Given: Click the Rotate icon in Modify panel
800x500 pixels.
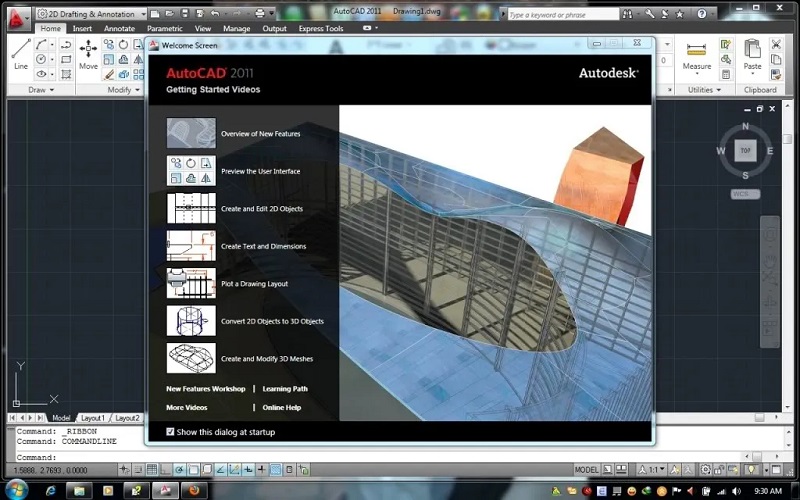Looking at the screenshot, I should [x=123, y=45].
